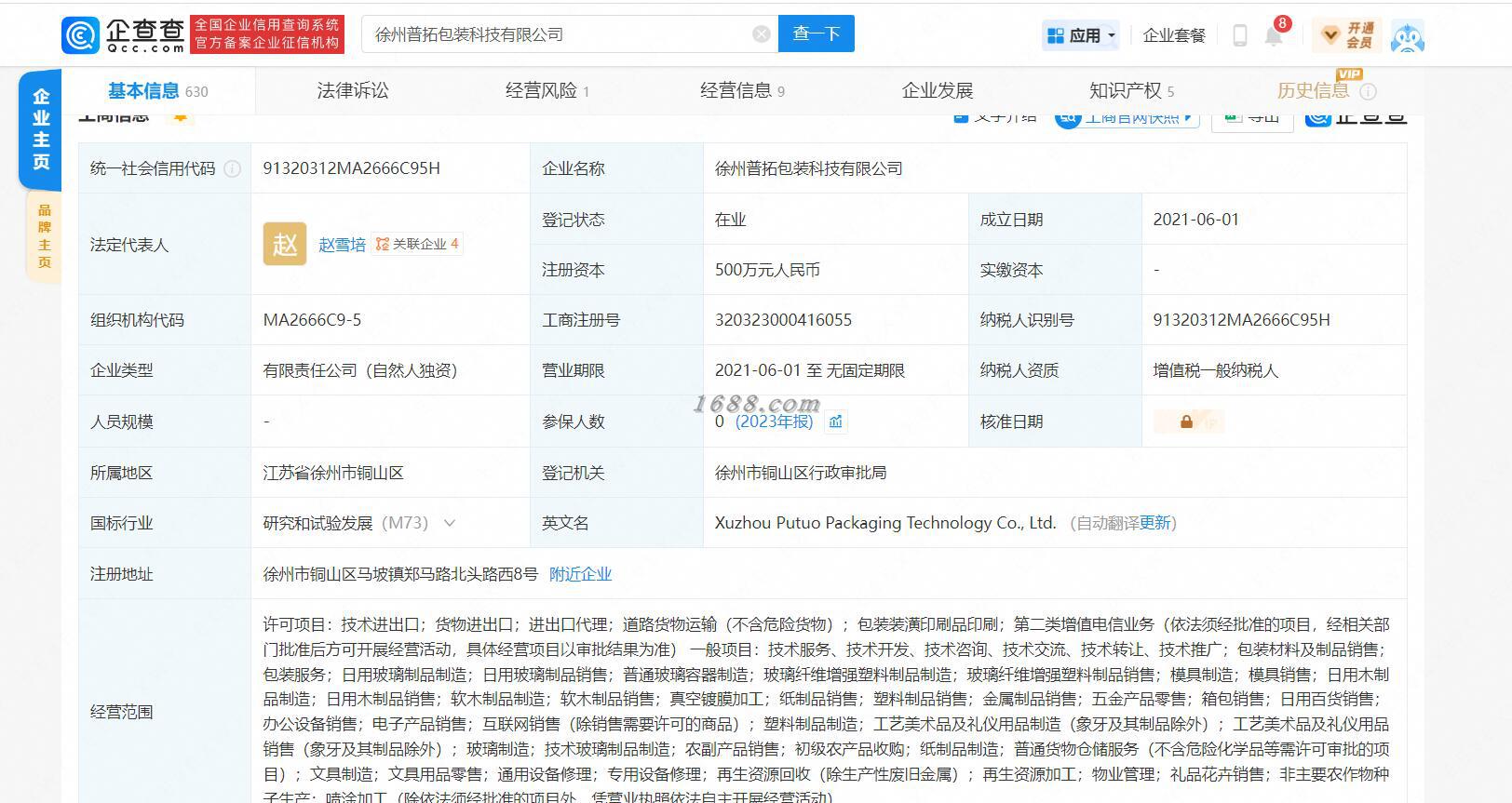Open the 法律诉讼 tab
Image resolution: width=1512 pixels, height=803 pixels.
[352, 90]
